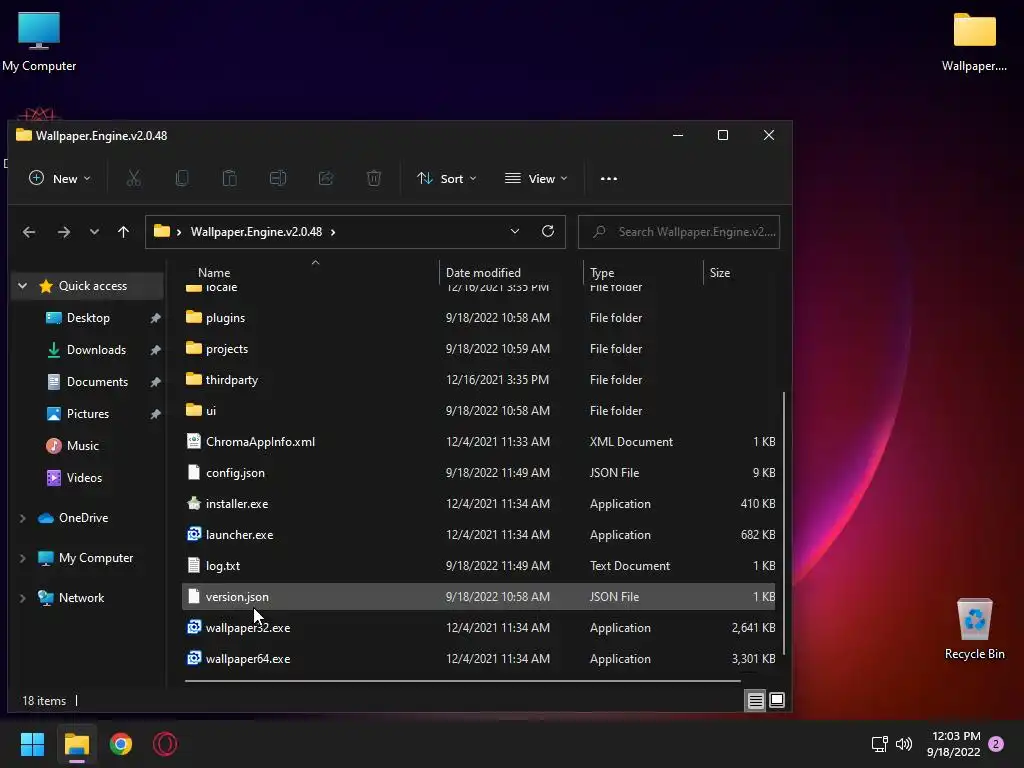This screenshot has height=768, width=1024.
Task: Expand the Network tree node
Action: pos(23,598)
